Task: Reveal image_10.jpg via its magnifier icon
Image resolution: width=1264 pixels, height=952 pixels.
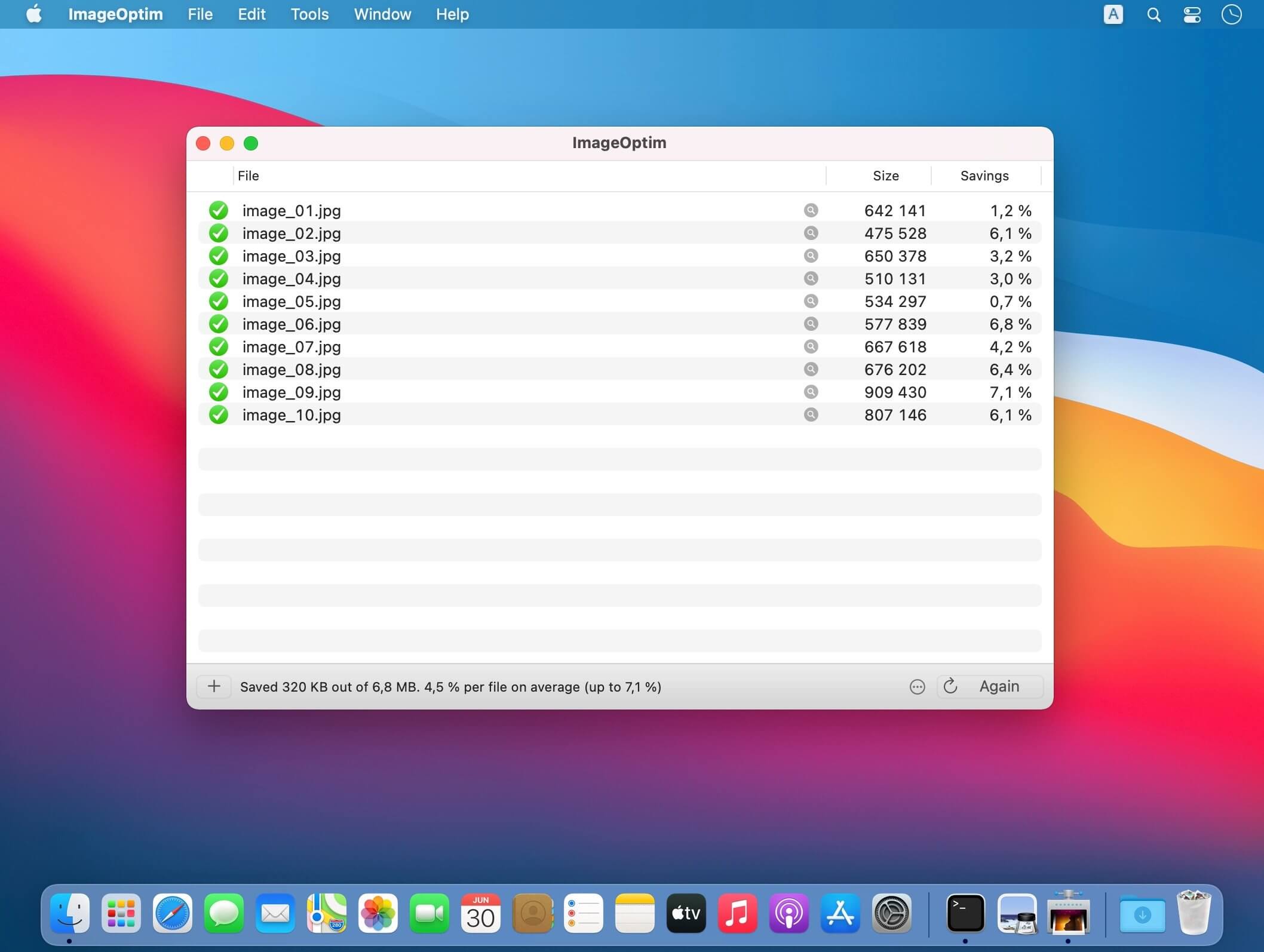Action: click(811, 414)
